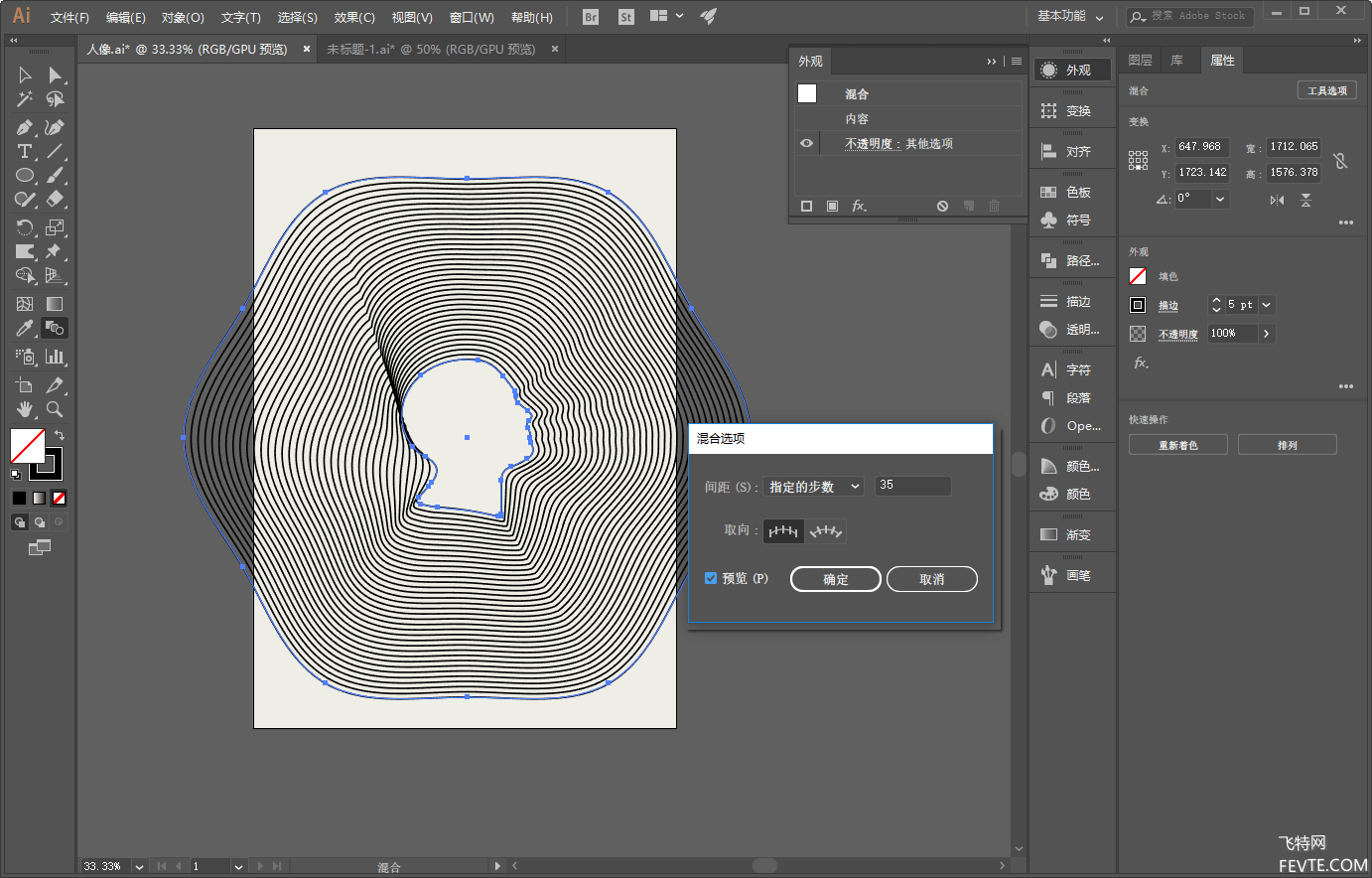Select the Pen tool

pyautogui.click(x=25, y=127)
